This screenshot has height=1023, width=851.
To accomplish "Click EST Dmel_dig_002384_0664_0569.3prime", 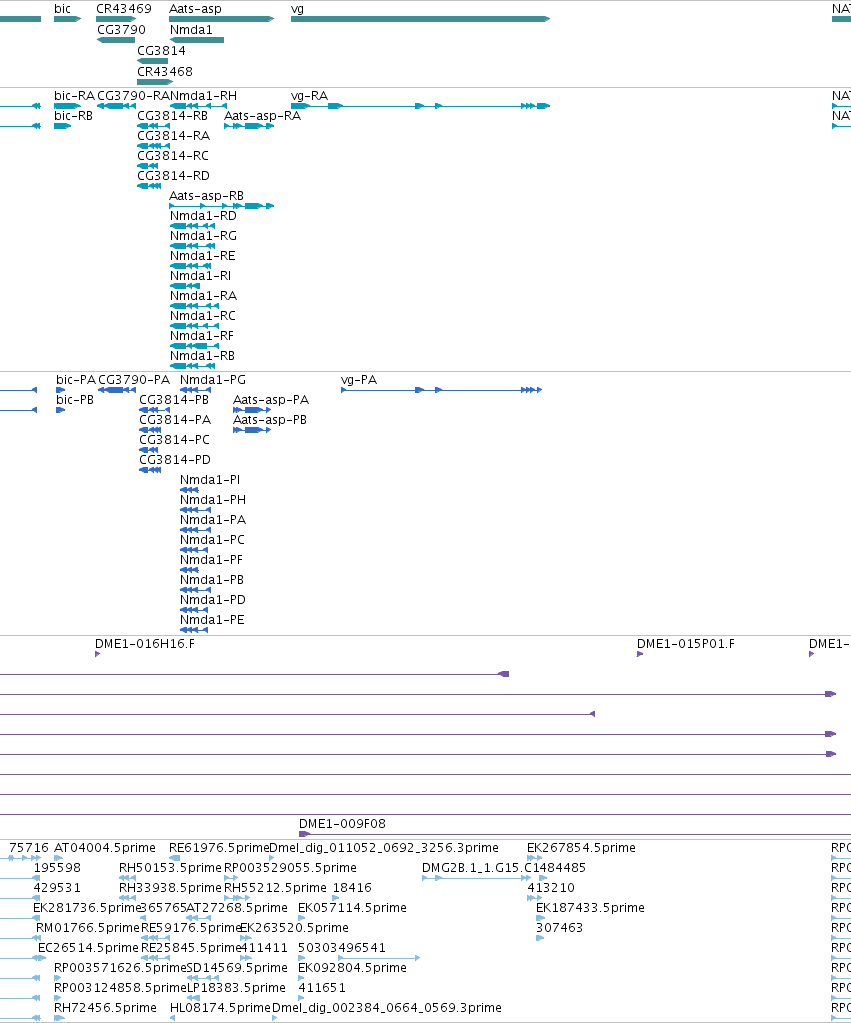I will (387, 1008).
